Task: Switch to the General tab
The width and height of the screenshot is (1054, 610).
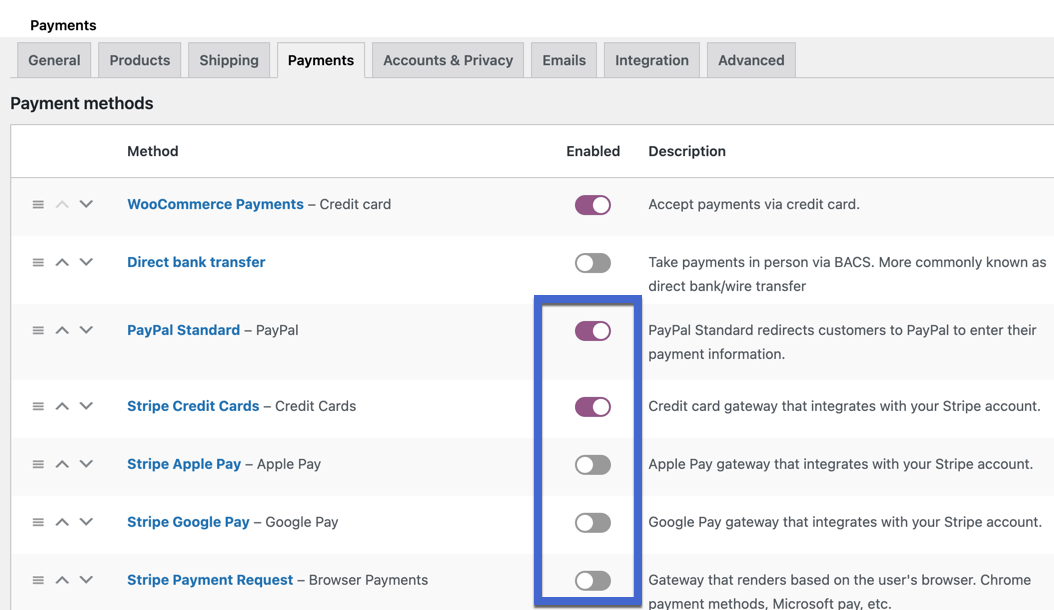Action: click(x=54, y=61)
